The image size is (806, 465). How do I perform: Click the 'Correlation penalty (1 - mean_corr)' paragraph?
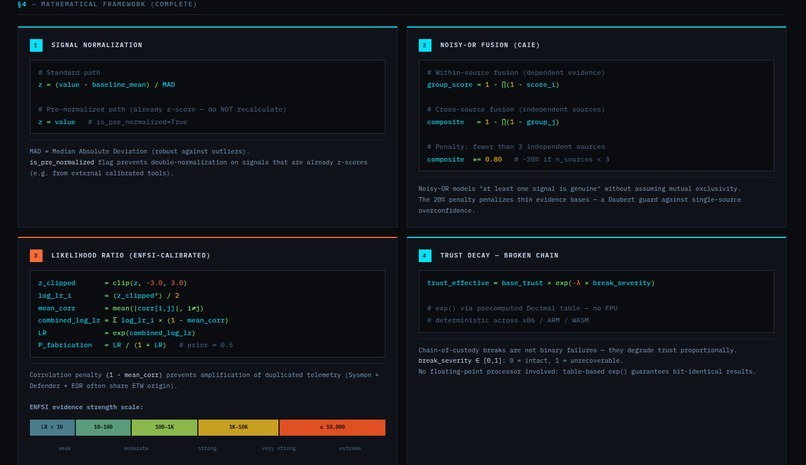click(x=204, y=381)
